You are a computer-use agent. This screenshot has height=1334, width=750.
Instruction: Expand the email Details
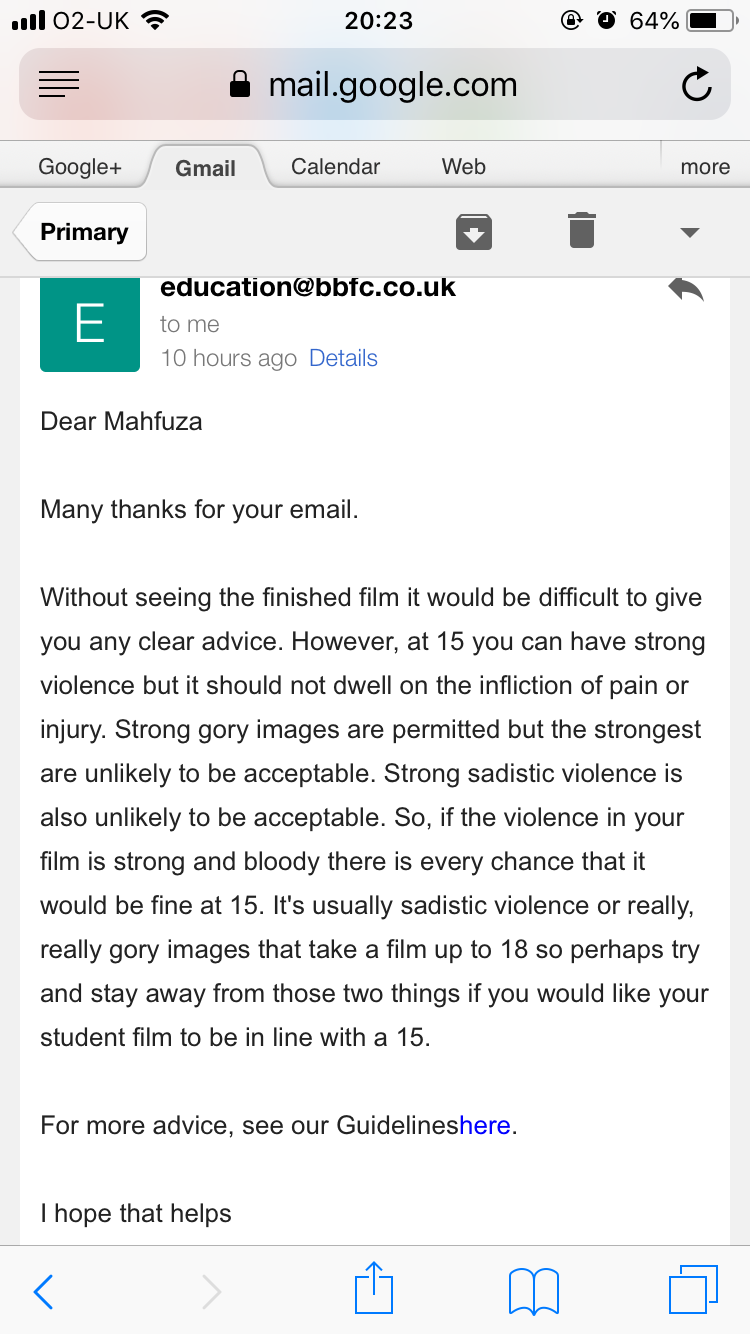343,358
